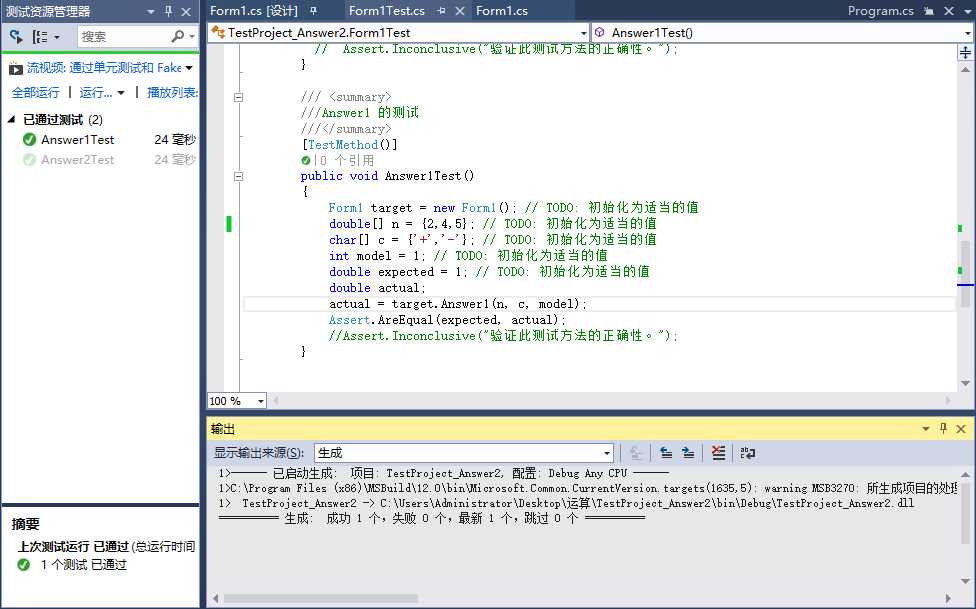Open the Output window options dropdown arrow

[x=926, y=428]
